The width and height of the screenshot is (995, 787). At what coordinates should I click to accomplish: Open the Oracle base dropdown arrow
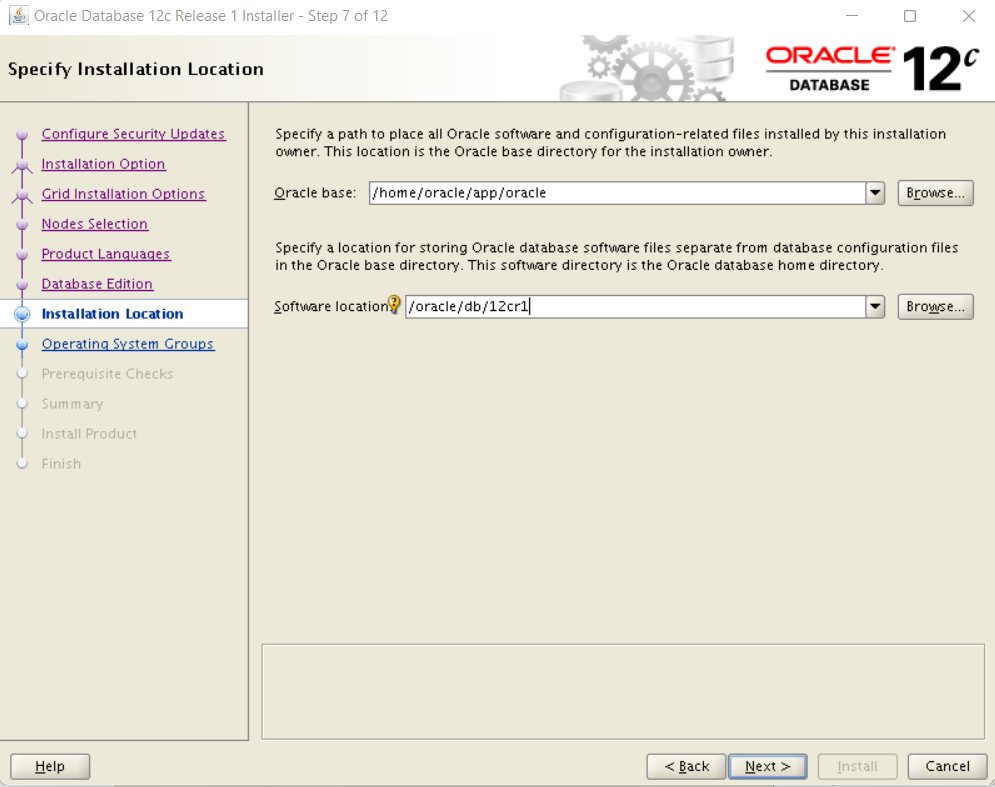[875, 193]
